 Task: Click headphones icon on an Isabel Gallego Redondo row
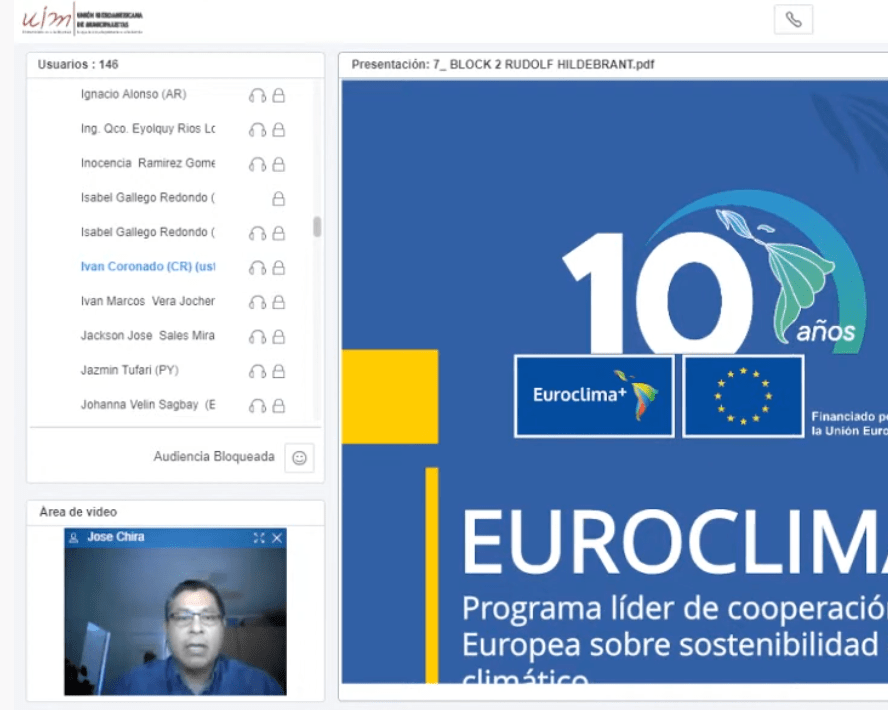257,234
